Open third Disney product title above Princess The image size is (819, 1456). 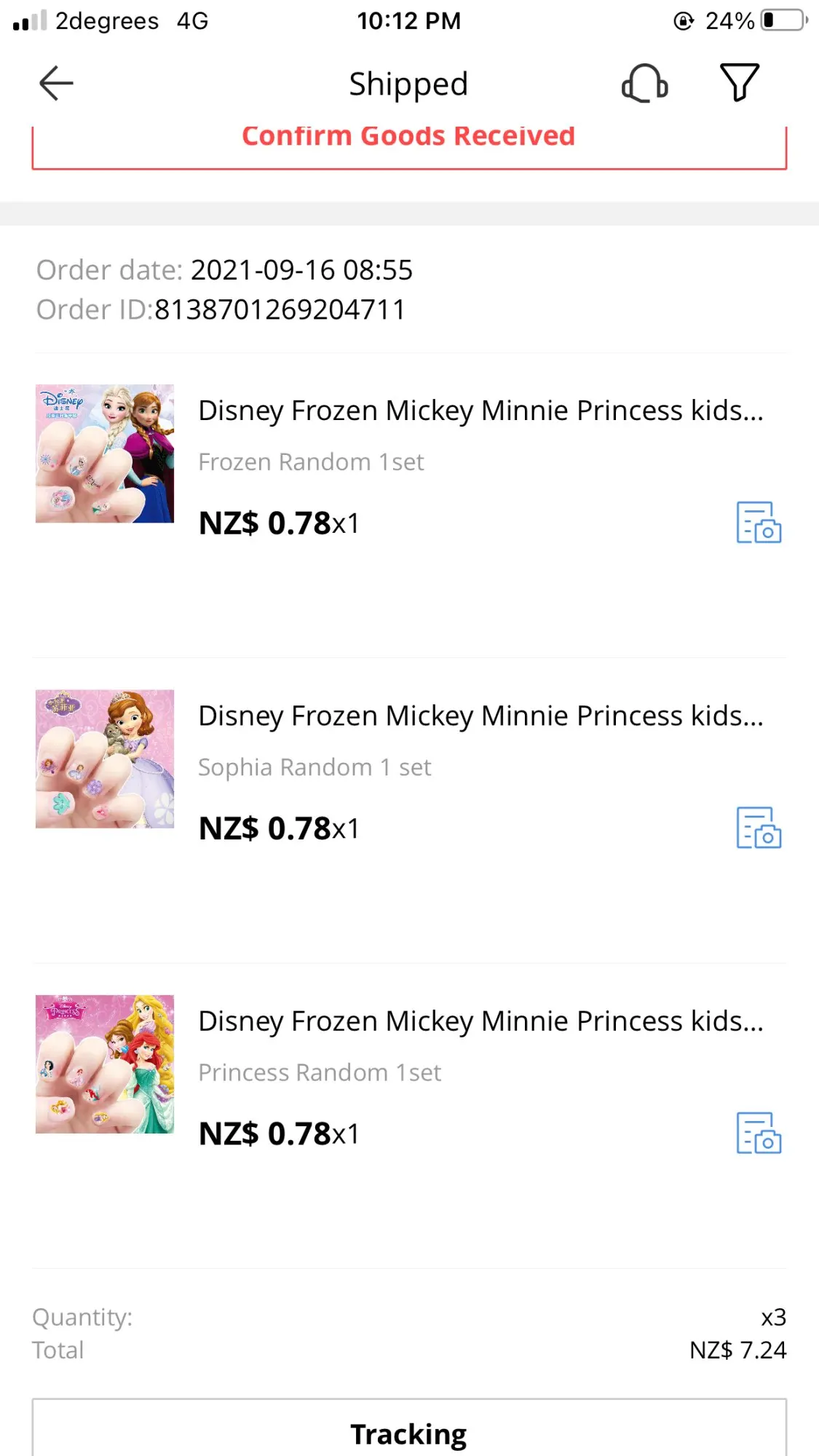480,1021
